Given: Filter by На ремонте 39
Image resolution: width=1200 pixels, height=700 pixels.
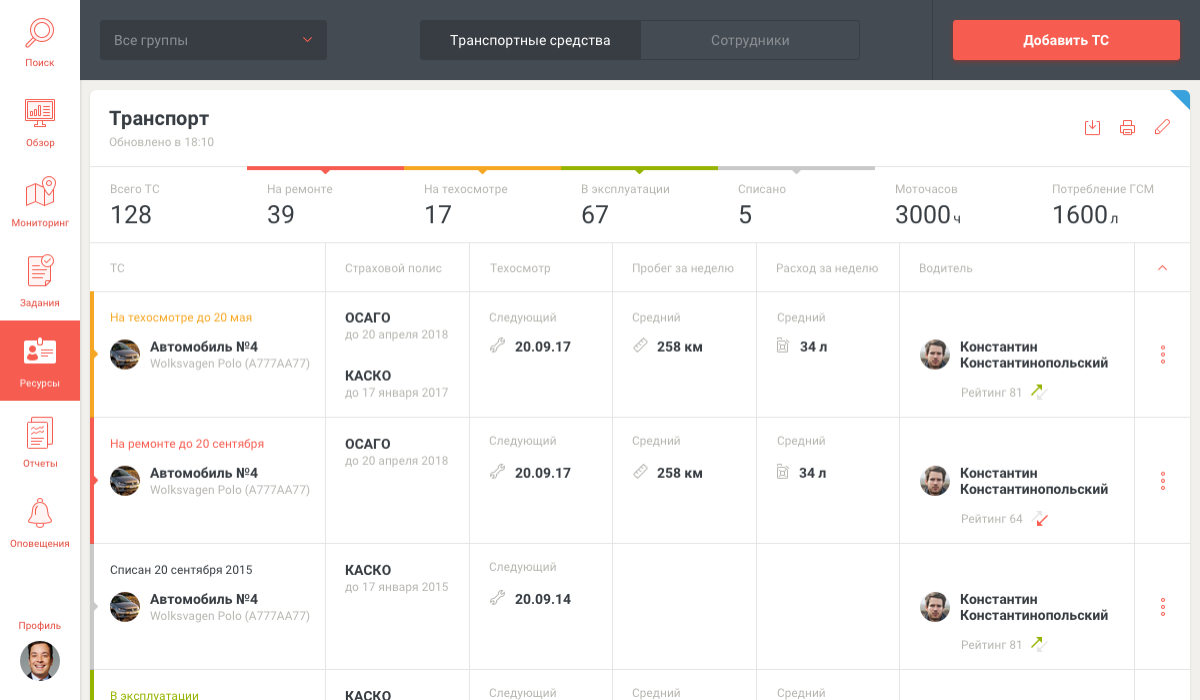Looking at the screenshot, I should 325,205.
